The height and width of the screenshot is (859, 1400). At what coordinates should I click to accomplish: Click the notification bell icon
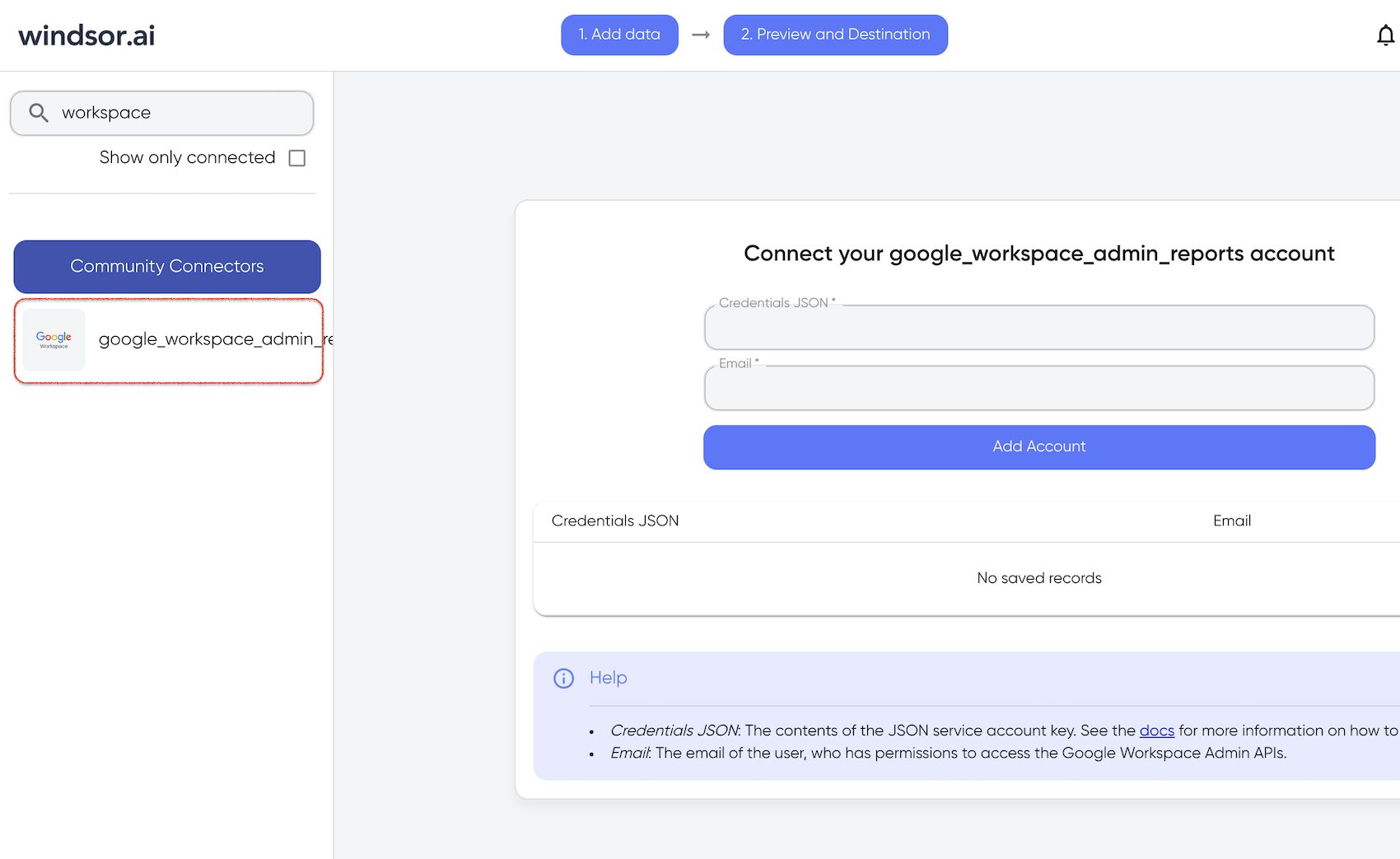[x=1385, y=35]
